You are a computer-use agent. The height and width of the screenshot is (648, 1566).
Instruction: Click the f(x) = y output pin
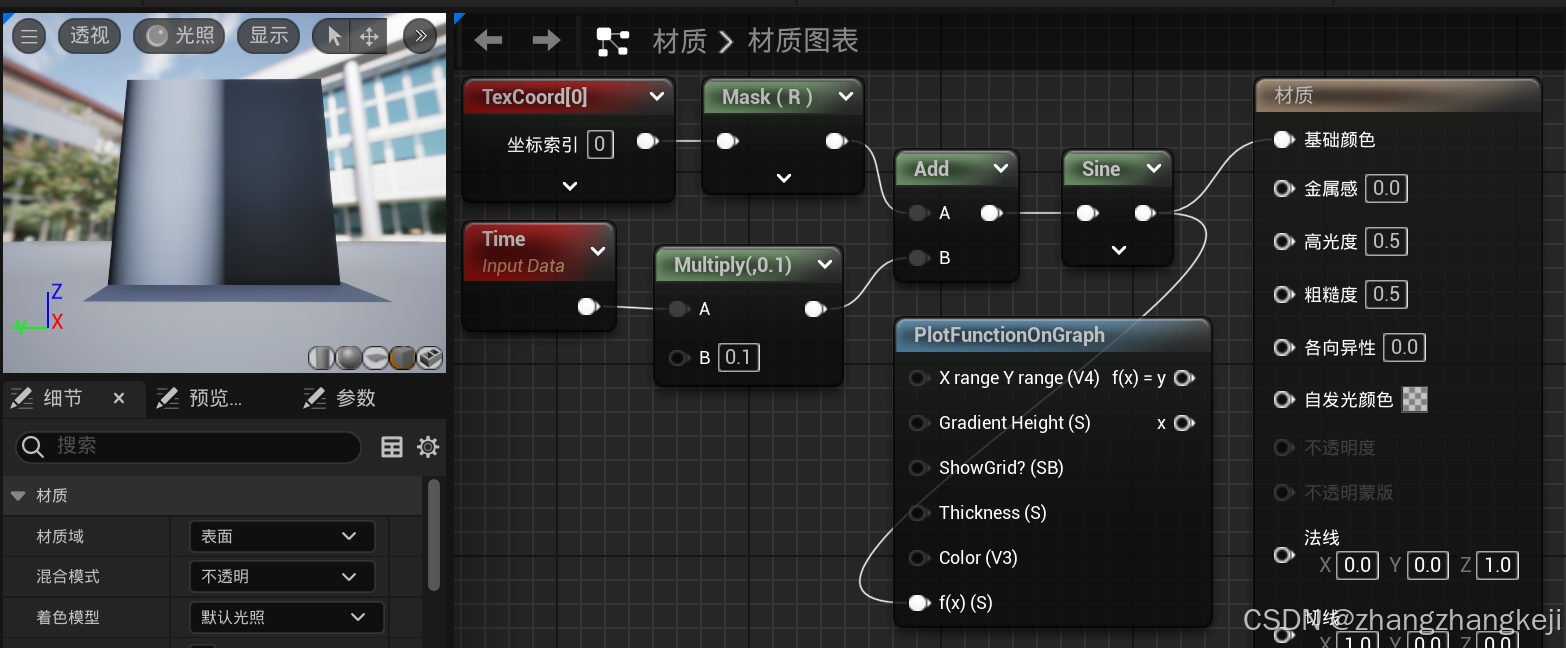tap(1184, 378)
